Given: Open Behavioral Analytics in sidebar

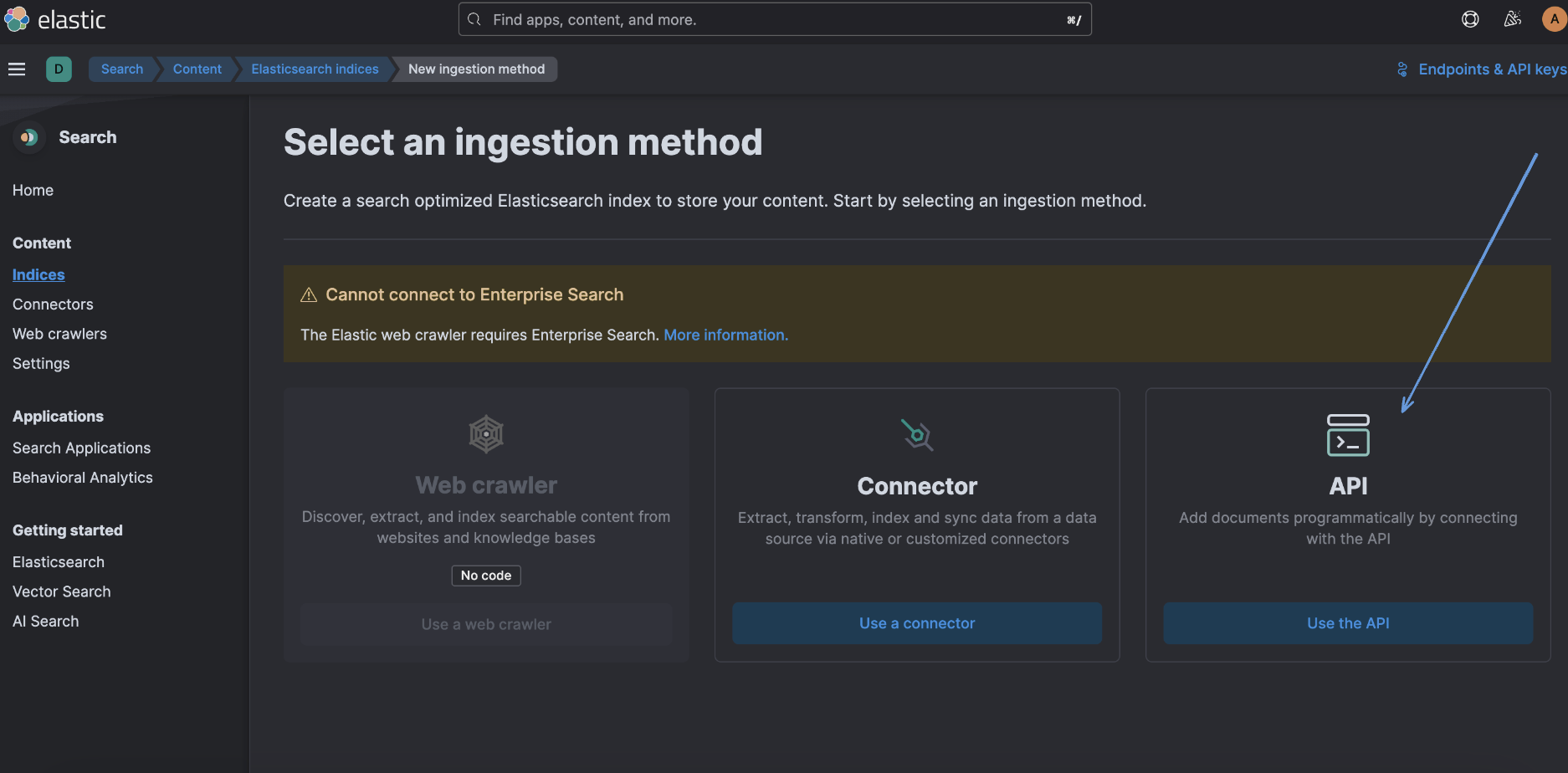Looking at the screenshot, I should click(x=83, y=478).
